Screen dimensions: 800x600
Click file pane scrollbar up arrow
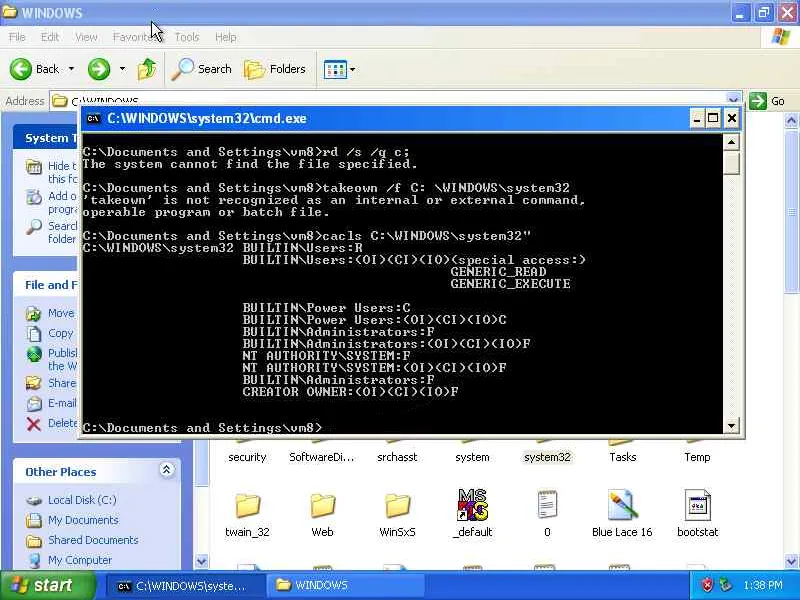click(x=791, y=120)
